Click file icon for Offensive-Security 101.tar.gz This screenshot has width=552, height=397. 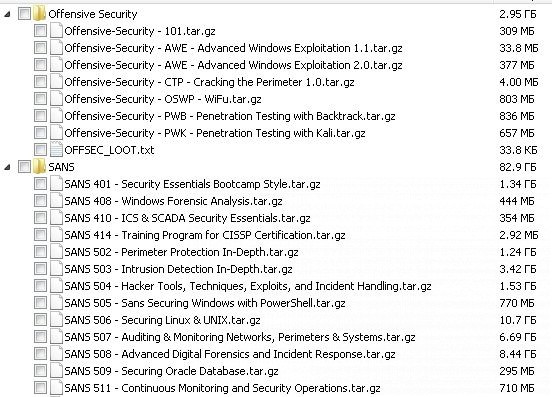[56, 31]
